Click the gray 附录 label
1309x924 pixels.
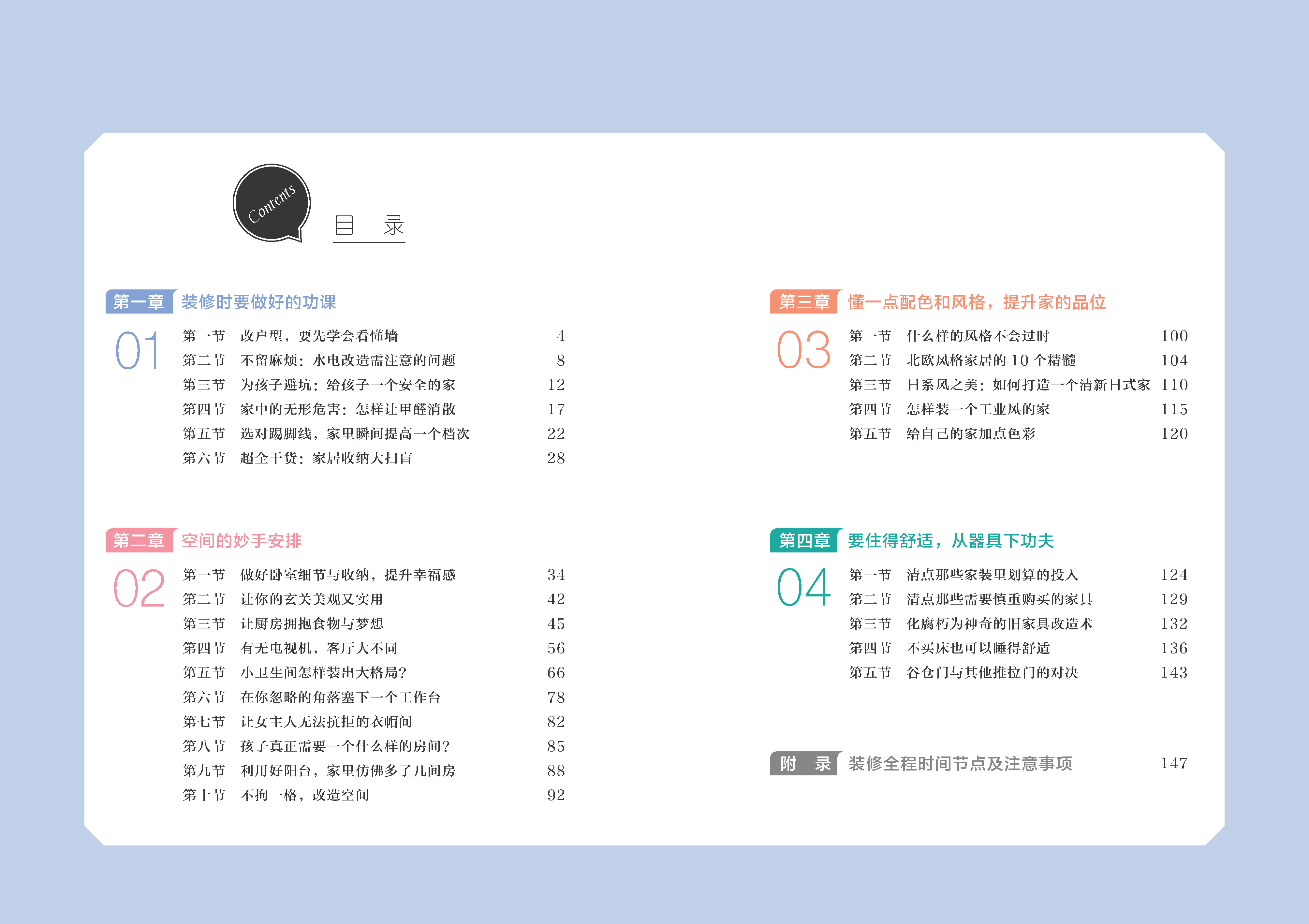804,763
